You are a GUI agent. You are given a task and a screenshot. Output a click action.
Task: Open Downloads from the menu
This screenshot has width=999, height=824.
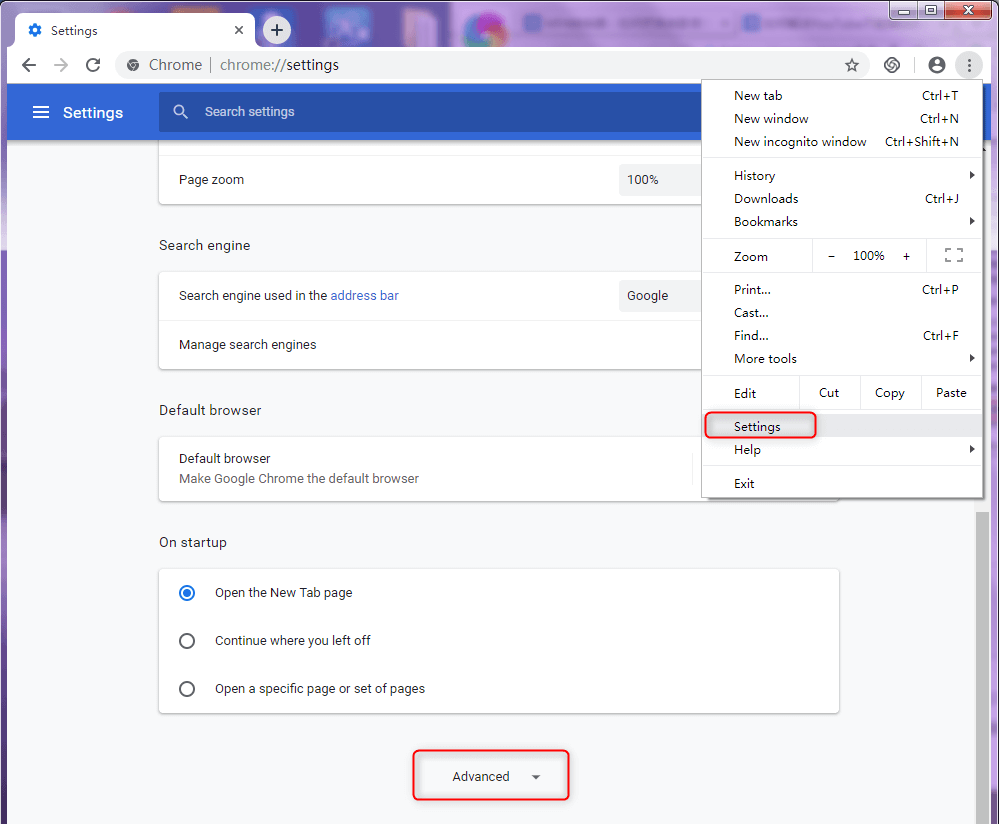[842, 198]
